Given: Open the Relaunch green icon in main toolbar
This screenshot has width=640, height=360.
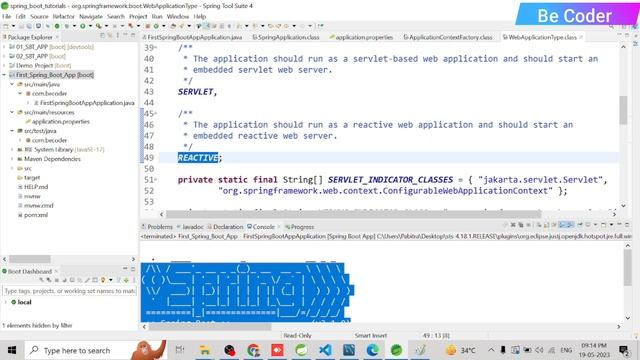Looking at the screenshot, I should point(156,26).
